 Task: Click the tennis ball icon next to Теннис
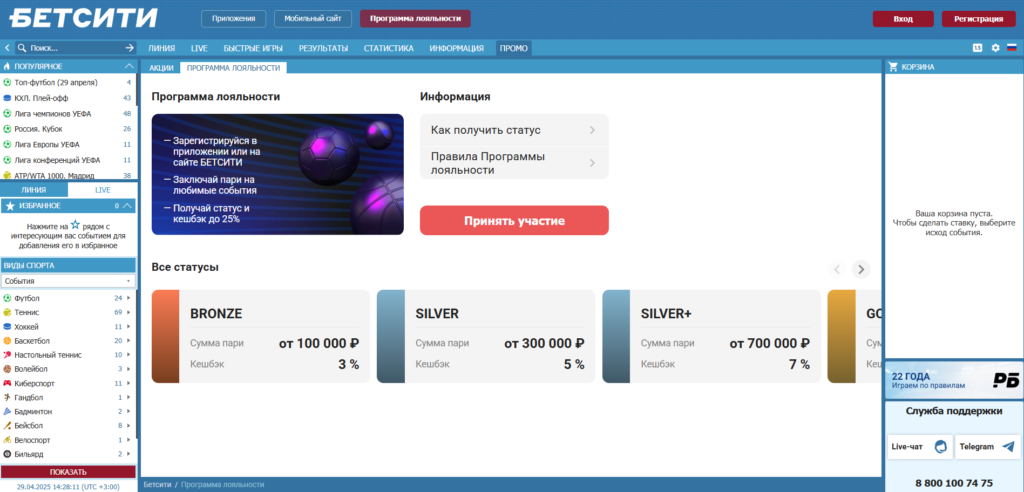pyautogui.click(x=7, y=312)
